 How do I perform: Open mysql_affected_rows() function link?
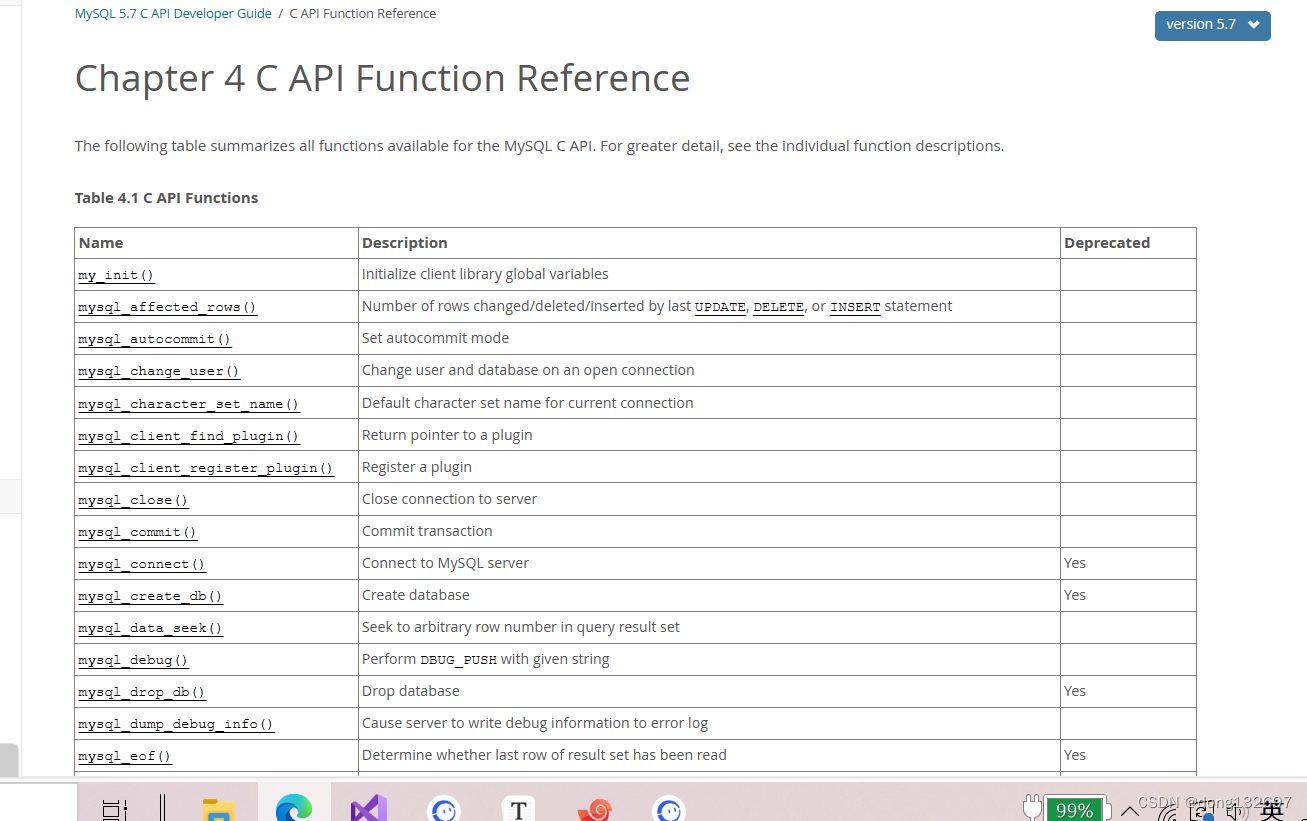coord(167,307)
